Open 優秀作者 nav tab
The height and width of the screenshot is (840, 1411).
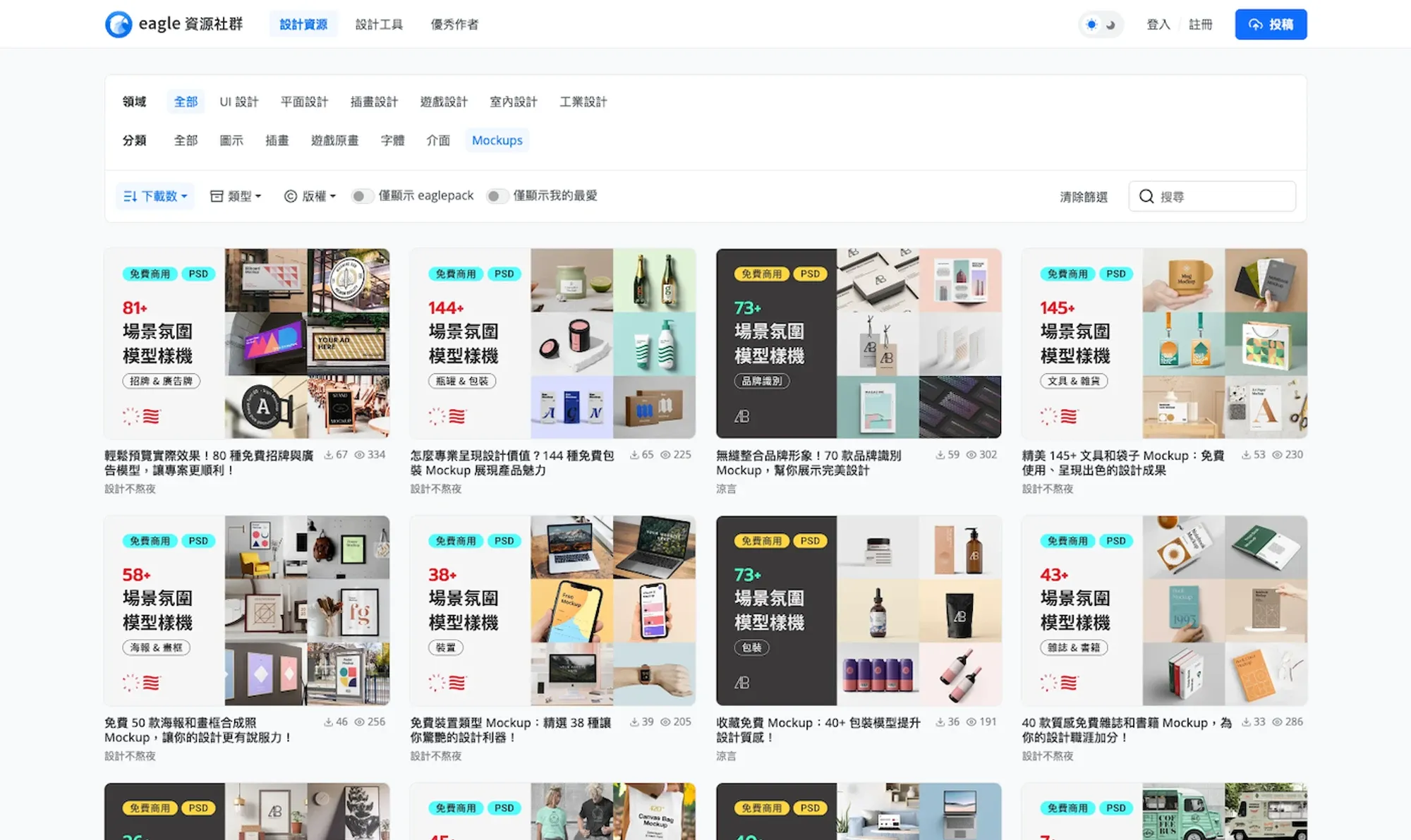pos(454,25)
